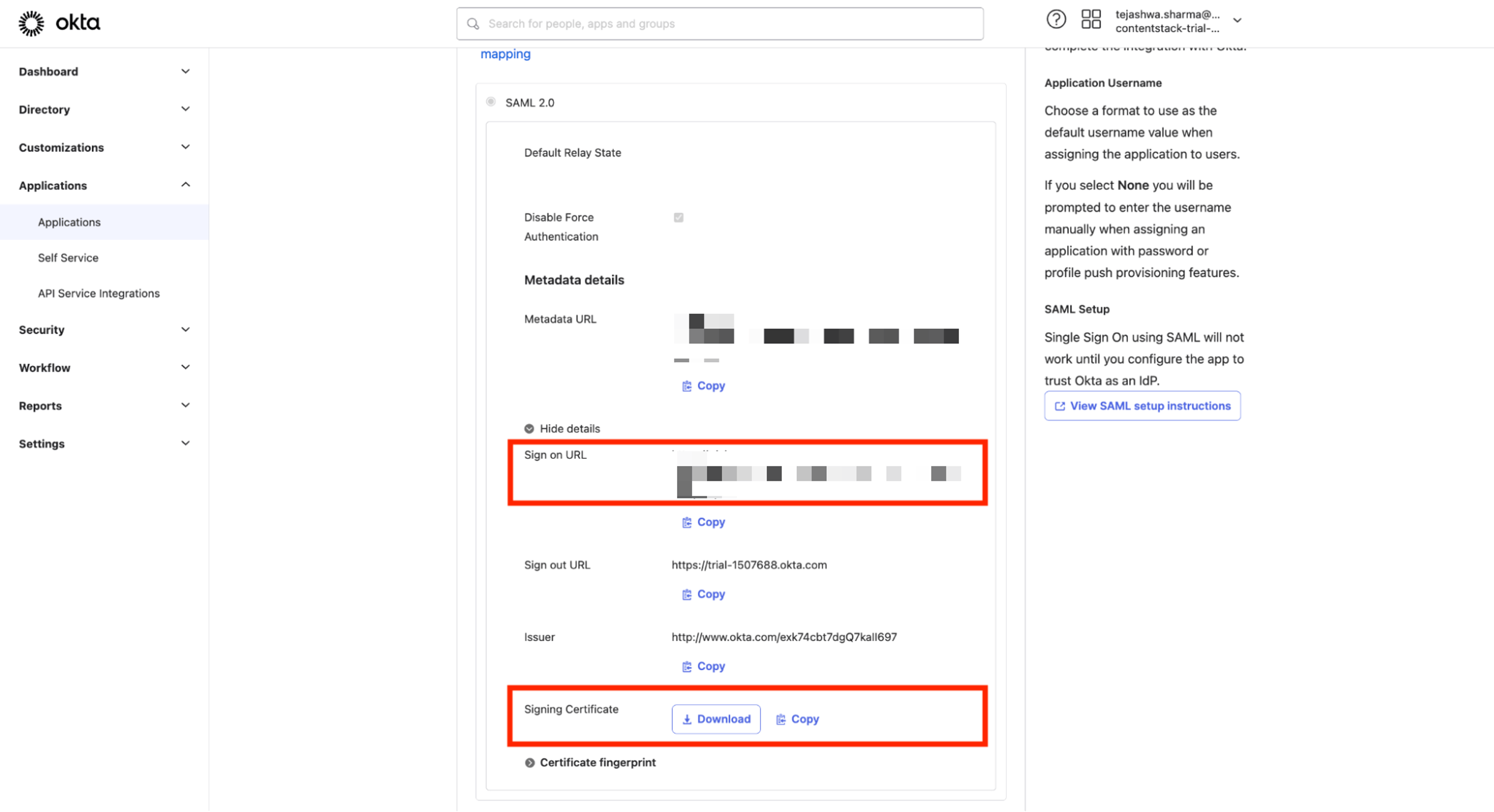Viewport: 1494px width, 812px height.
Task: Open the help question mark icon
Action: [x=1056, y=20]
